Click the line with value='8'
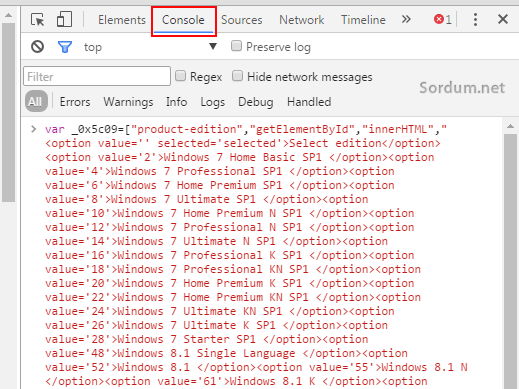The width and height of the screenshot is (519, 389). click(207, 199)
